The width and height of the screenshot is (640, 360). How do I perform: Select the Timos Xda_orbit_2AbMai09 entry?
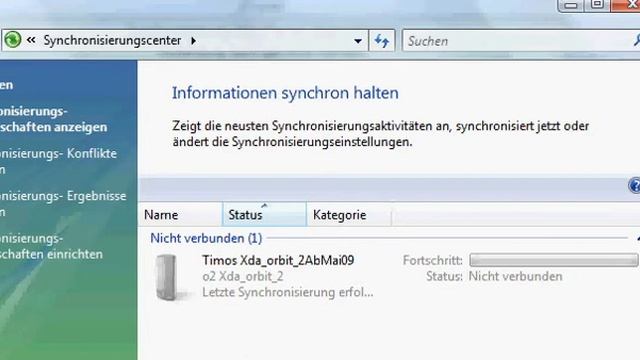pyautogui.click(x=278, y=260)
